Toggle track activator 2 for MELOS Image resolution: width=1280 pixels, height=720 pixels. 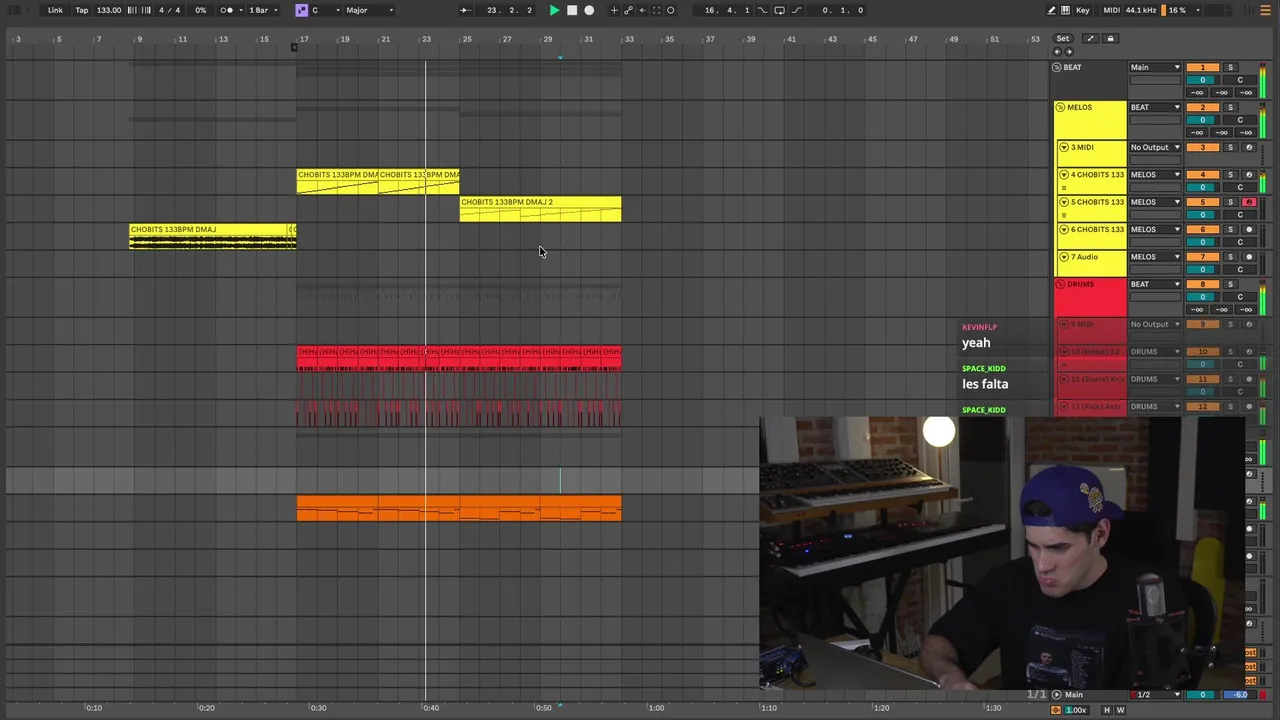click(x=1203, y=107)
